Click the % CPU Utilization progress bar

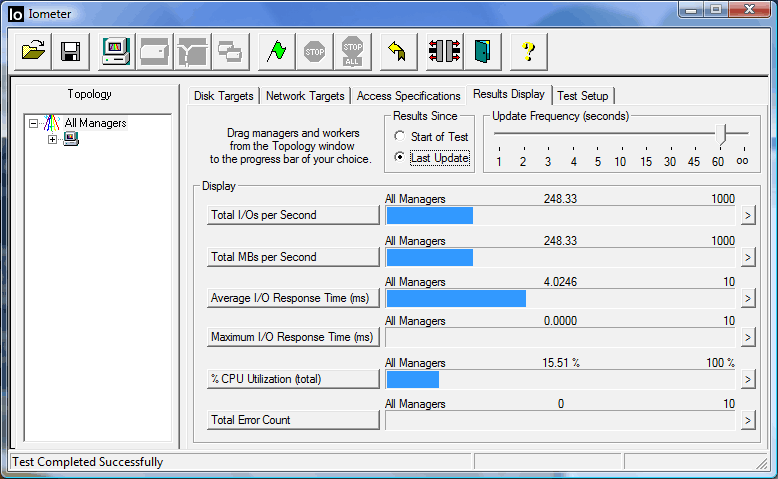[560, 379]
